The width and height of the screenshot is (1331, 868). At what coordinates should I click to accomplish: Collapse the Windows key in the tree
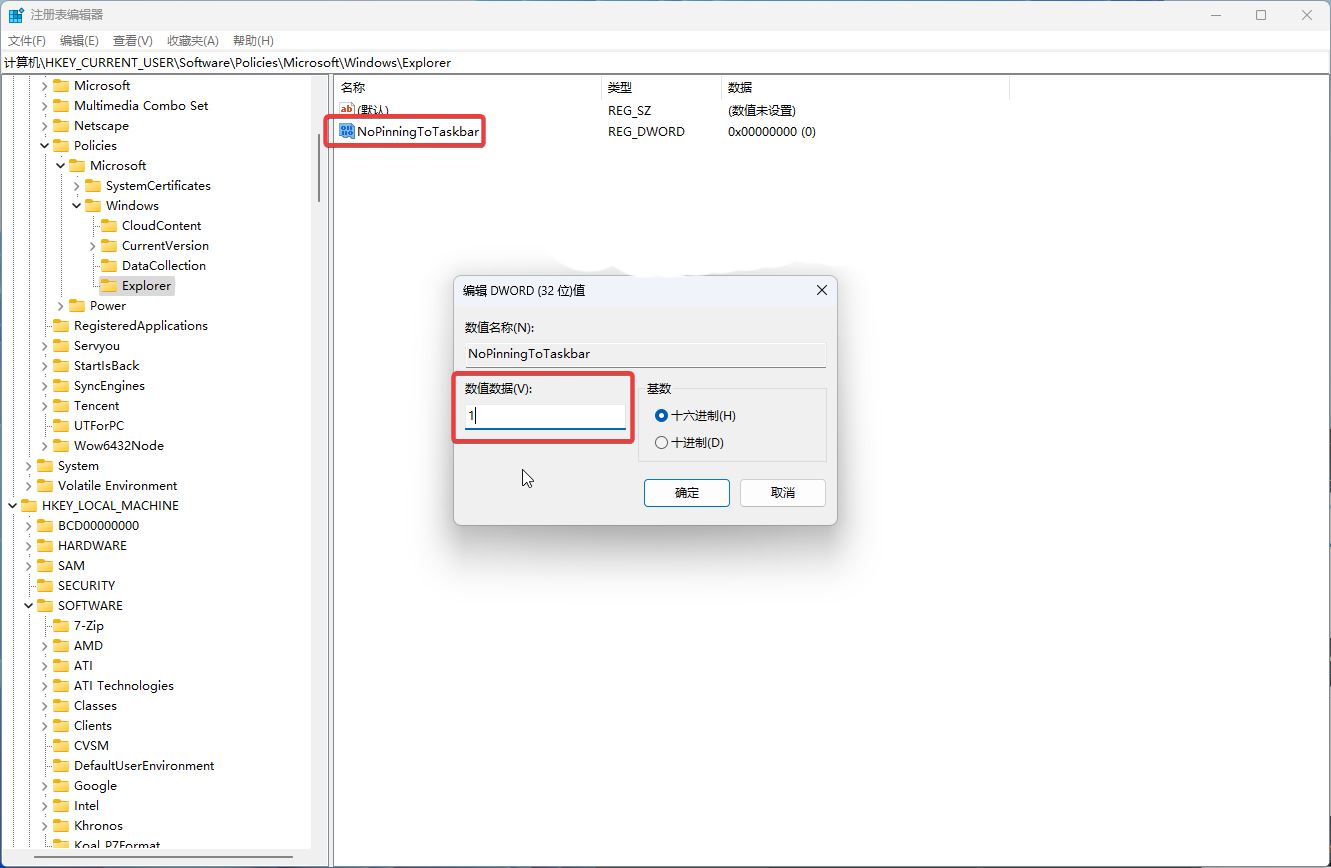click(x=77, y=205)
